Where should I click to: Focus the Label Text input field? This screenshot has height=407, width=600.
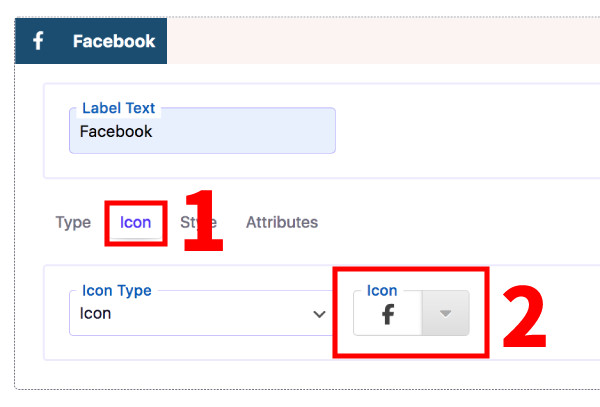point(202,131)
